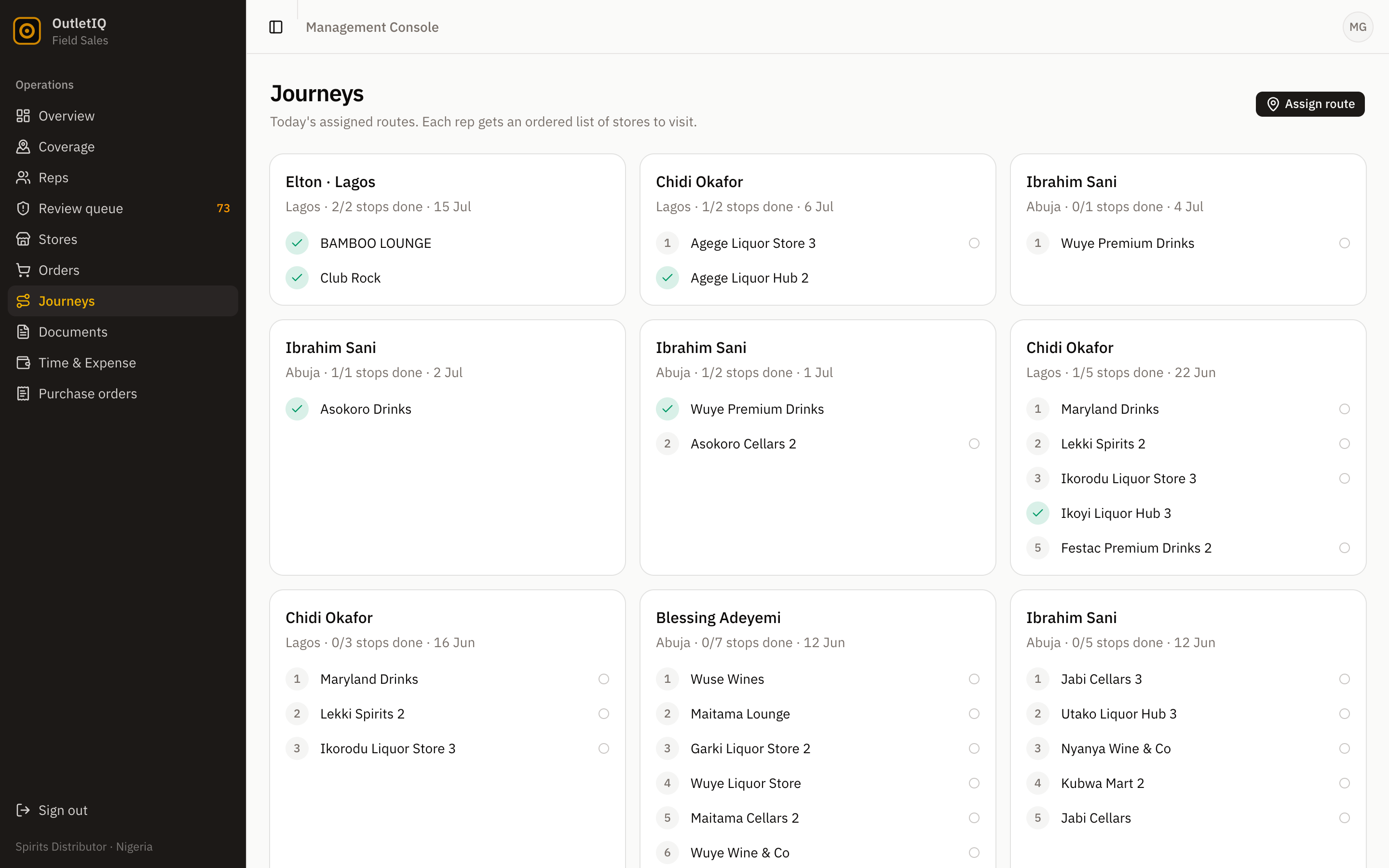Image resolution: width=1389 pixels, height=868 pixels.
Task: Select the Maitama Cellars 2 stop
Action: click(817, 818)
